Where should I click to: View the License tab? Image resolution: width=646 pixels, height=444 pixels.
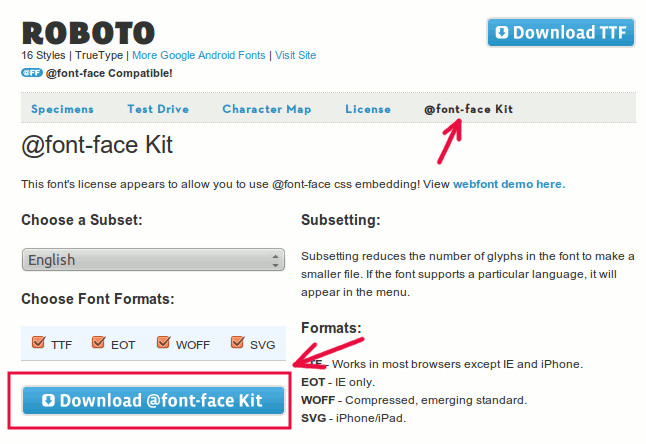click(368, 109)
